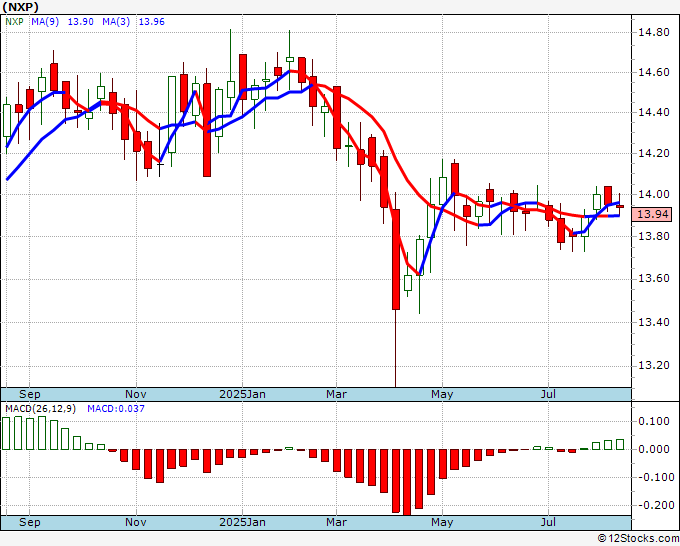Click Jul on the MACD time axis

tap(548, 522)
